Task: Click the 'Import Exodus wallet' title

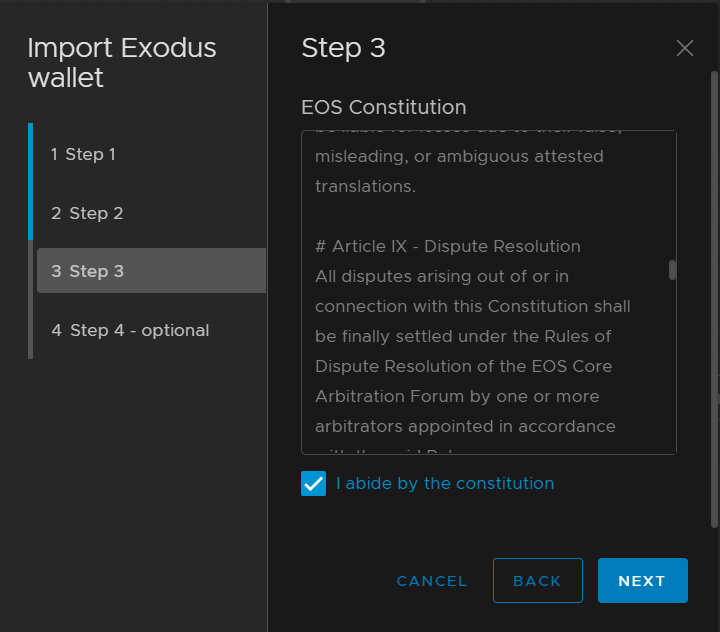Action: tap(122, 62)
